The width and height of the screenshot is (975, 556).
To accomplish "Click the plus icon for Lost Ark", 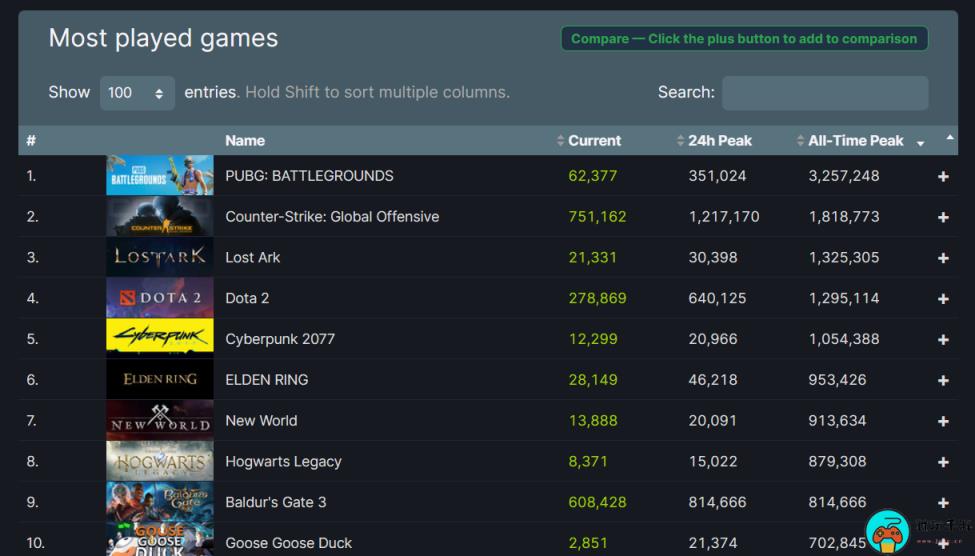I will click(x=943, y=258).
